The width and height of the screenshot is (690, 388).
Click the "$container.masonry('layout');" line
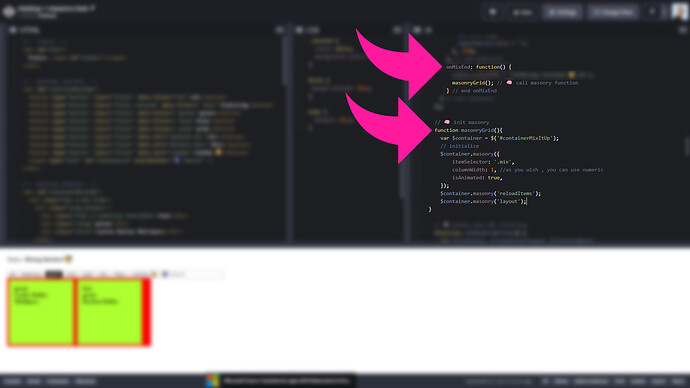[483, 201]
